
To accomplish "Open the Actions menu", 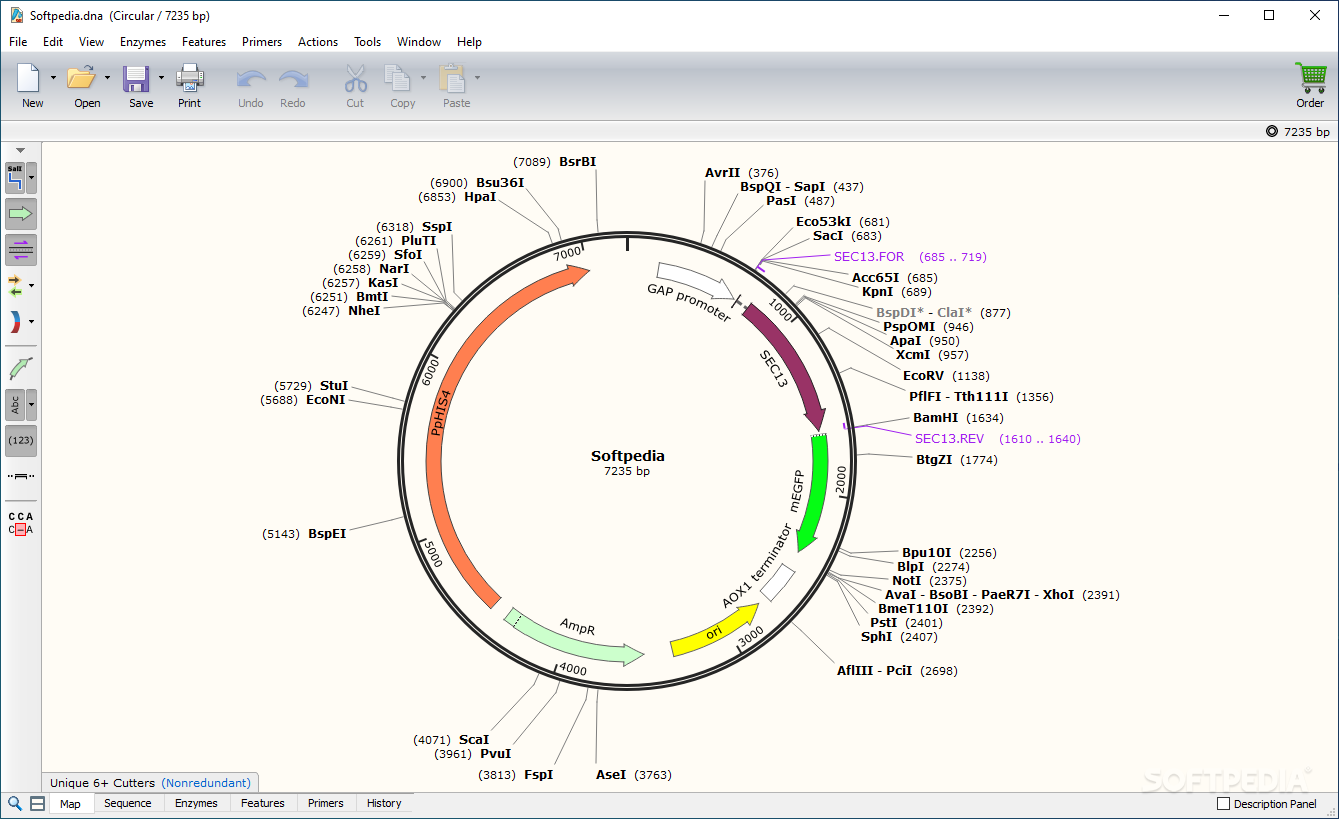I will [318, 42].
